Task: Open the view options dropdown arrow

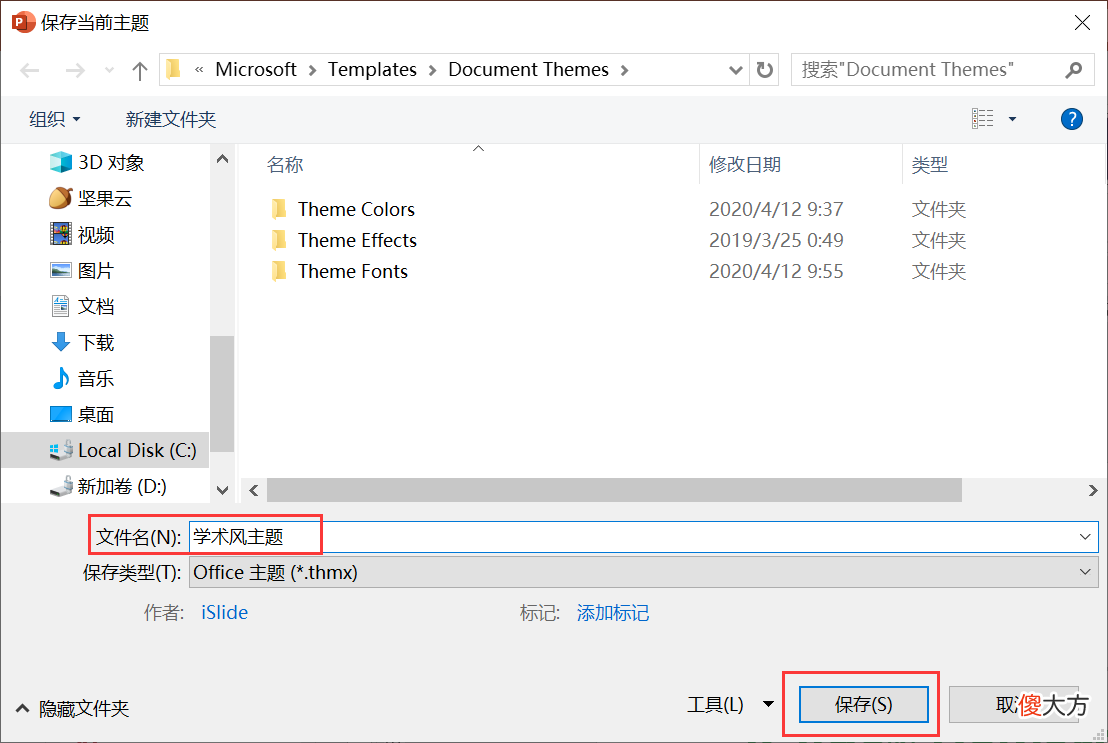Action: pyautogui.click(x=1013, y=119)
